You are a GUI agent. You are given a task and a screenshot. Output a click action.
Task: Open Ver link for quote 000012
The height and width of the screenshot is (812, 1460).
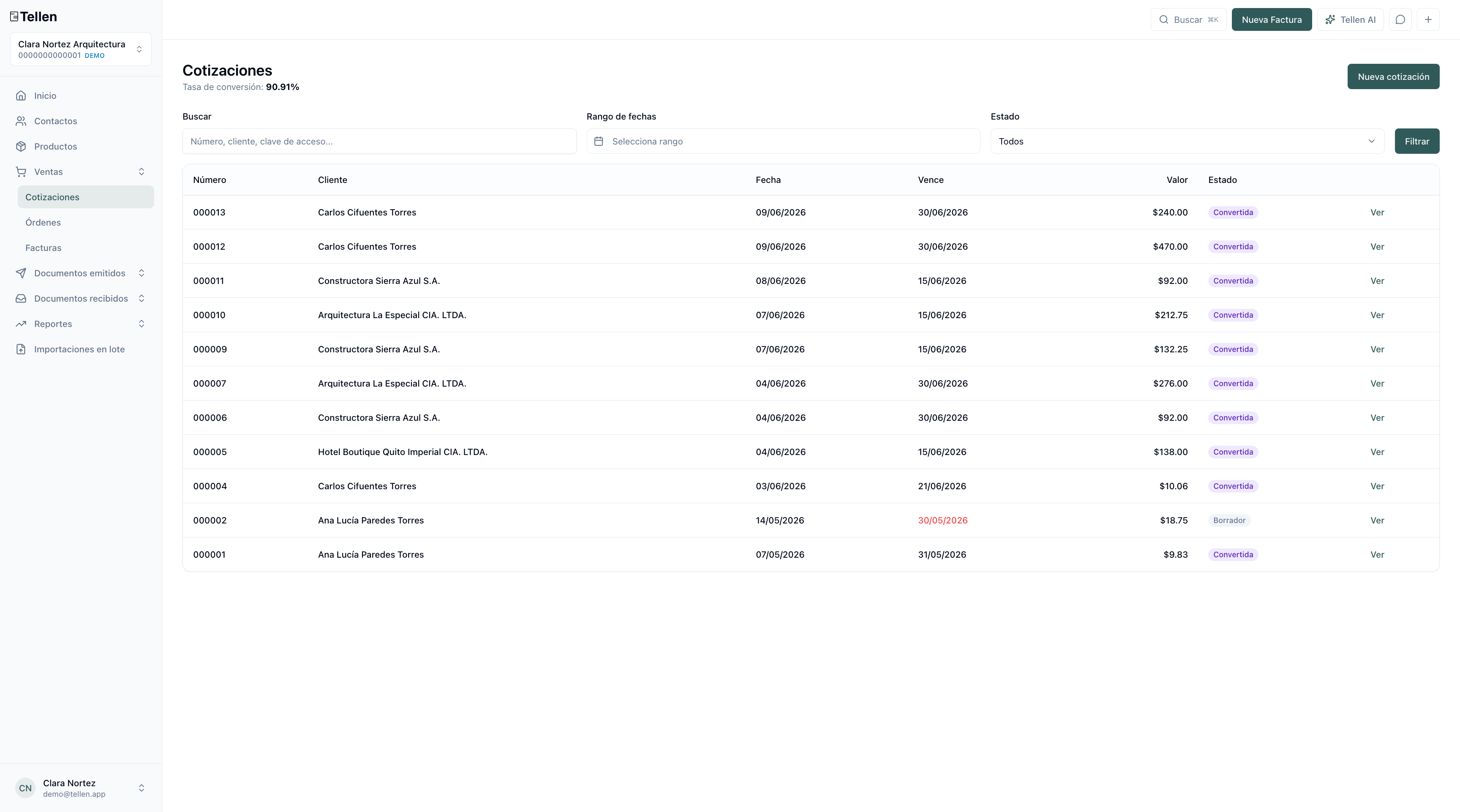pyautogui.click(x=1377, y=246)
